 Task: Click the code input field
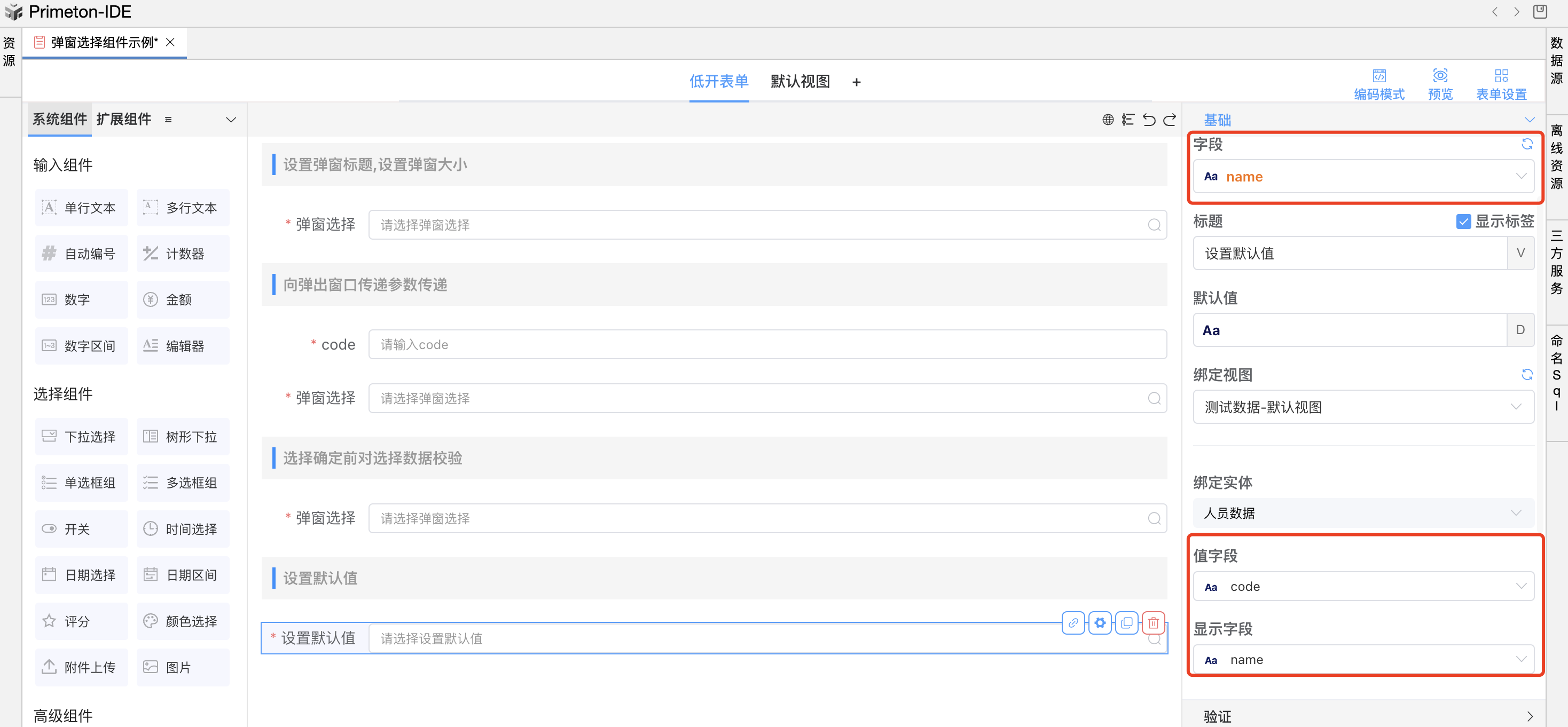[767, 345]
